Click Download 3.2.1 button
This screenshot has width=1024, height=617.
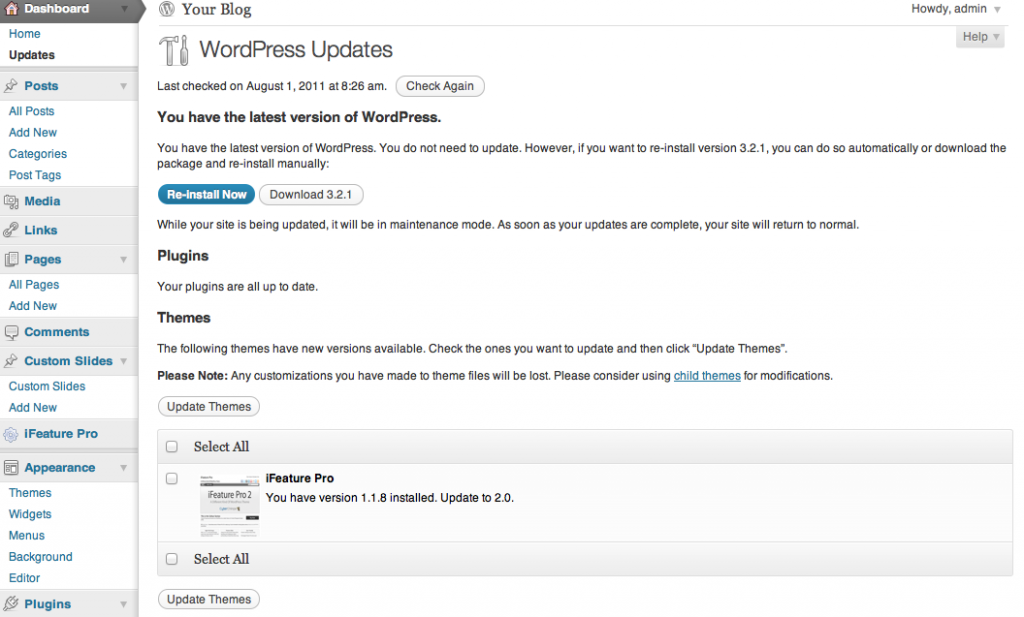(x=311, y=195)
